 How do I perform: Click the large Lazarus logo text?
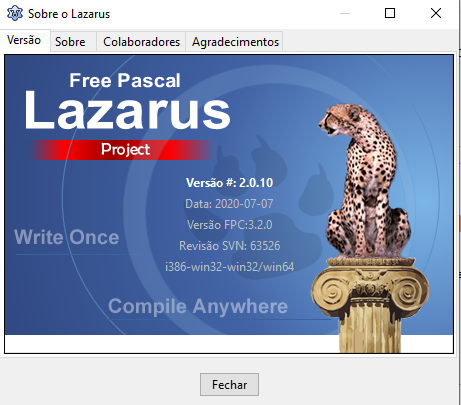point(127,110)
